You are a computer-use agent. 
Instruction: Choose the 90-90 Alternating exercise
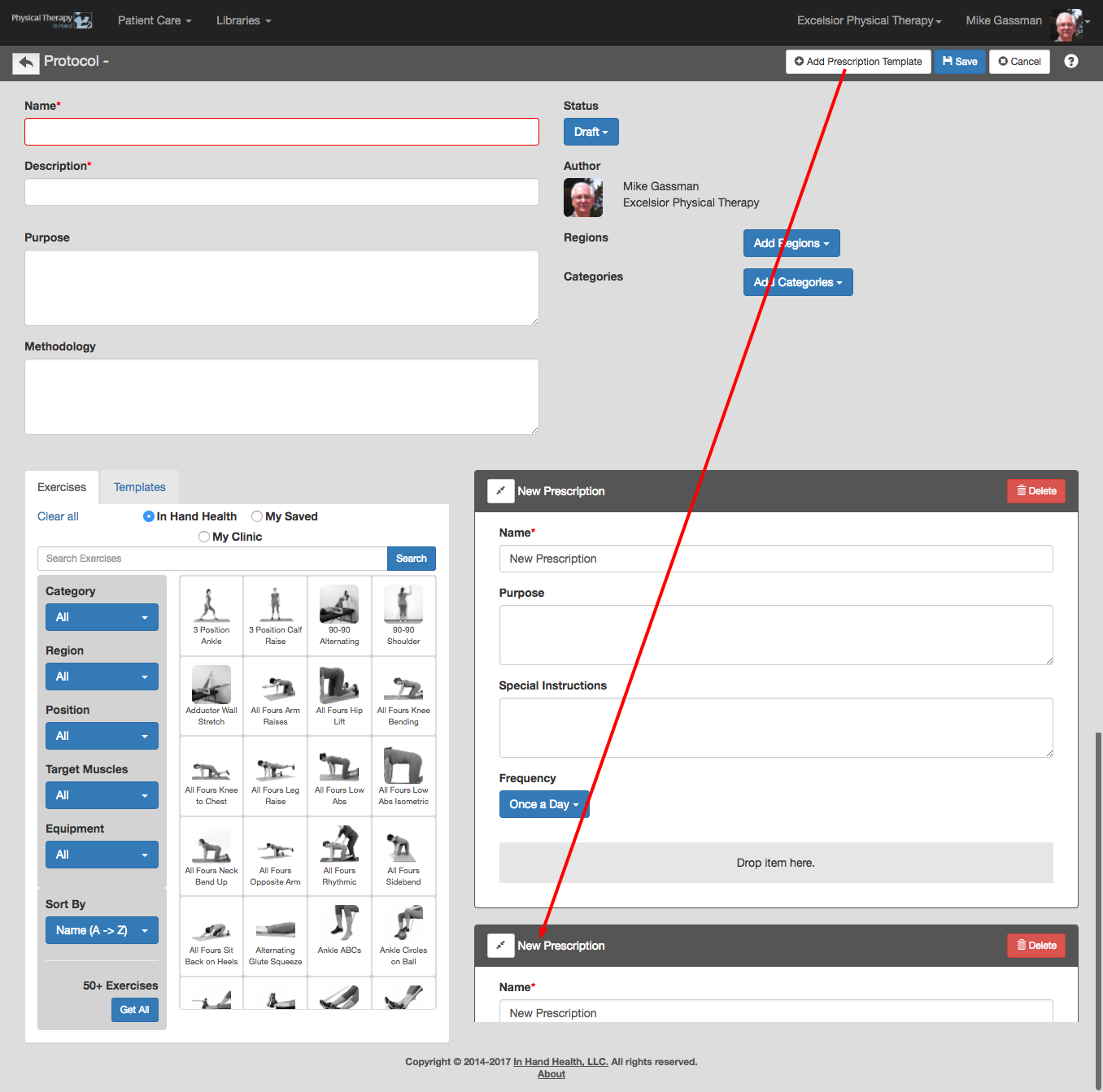(x=339, y=616)
